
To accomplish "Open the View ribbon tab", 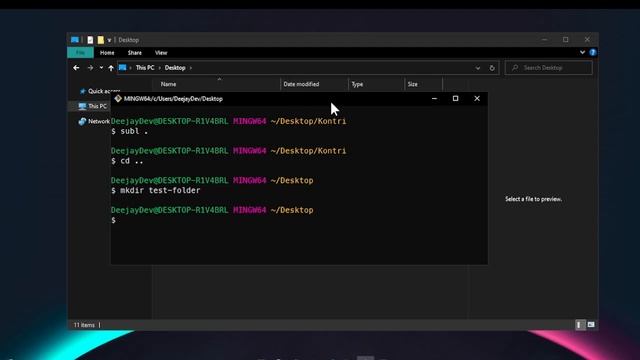I will pyautogui.click(x=161, y=53).
